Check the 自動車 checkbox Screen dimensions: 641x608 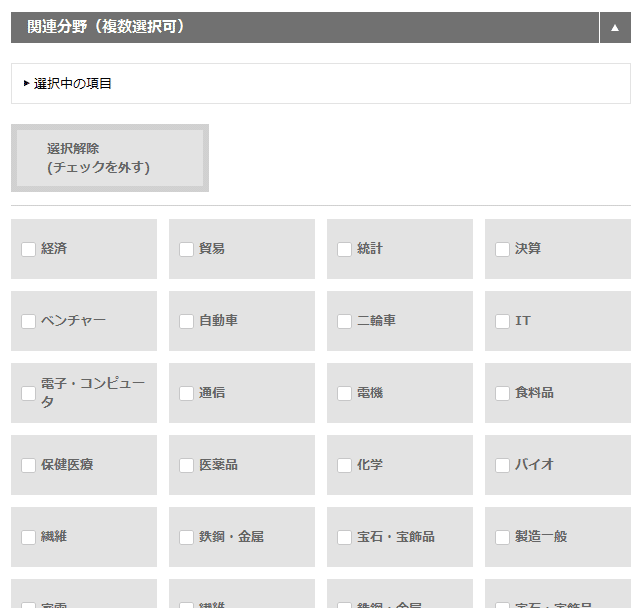[186, 321]
